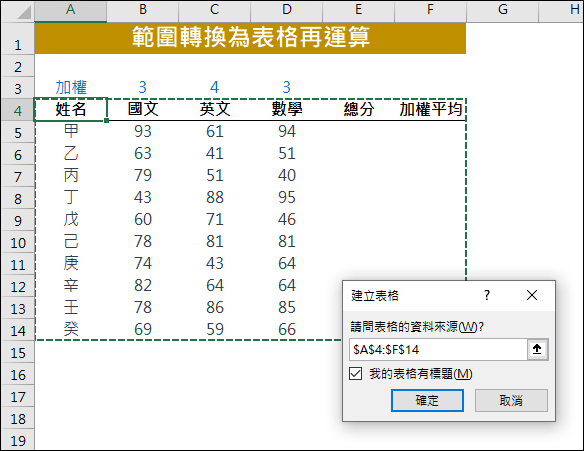Screen dimensions: 584x451
Task: Select row 15 header
Action: (x=18, y=352)
